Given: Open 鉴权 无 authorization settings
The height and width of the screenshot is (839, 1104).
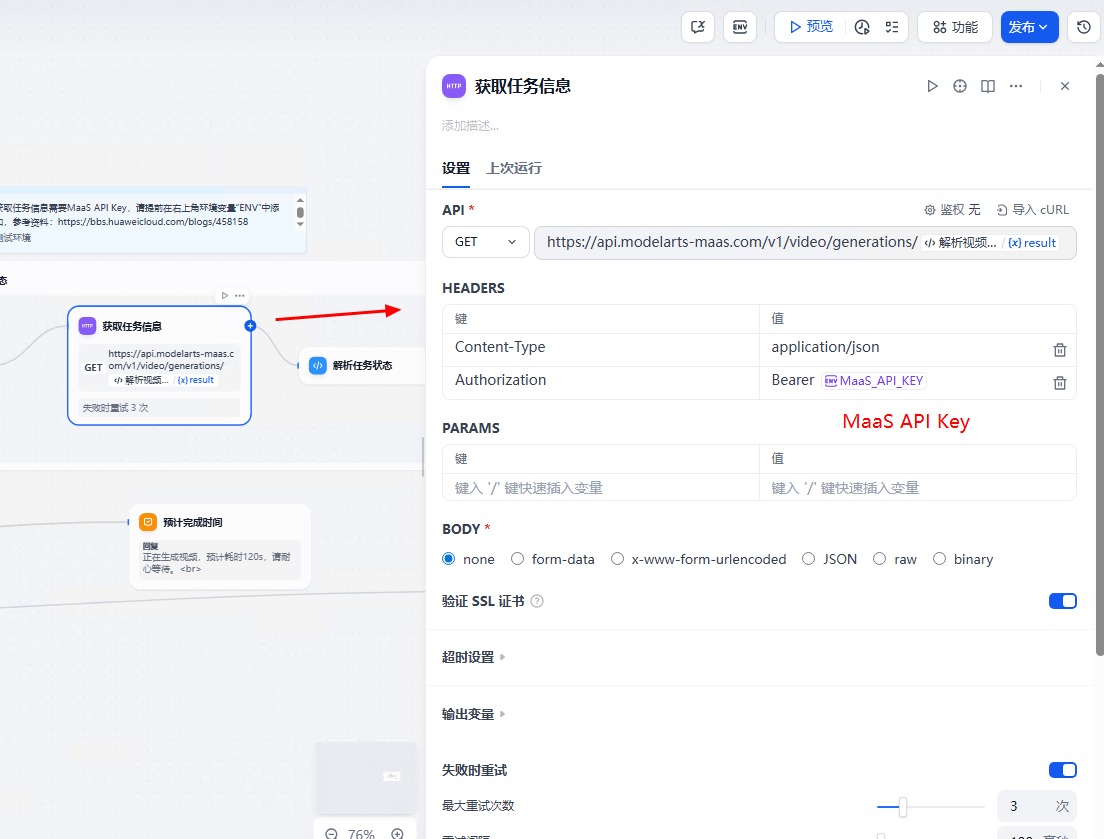Looking at the screenshot, I should [x=952, y=210].
